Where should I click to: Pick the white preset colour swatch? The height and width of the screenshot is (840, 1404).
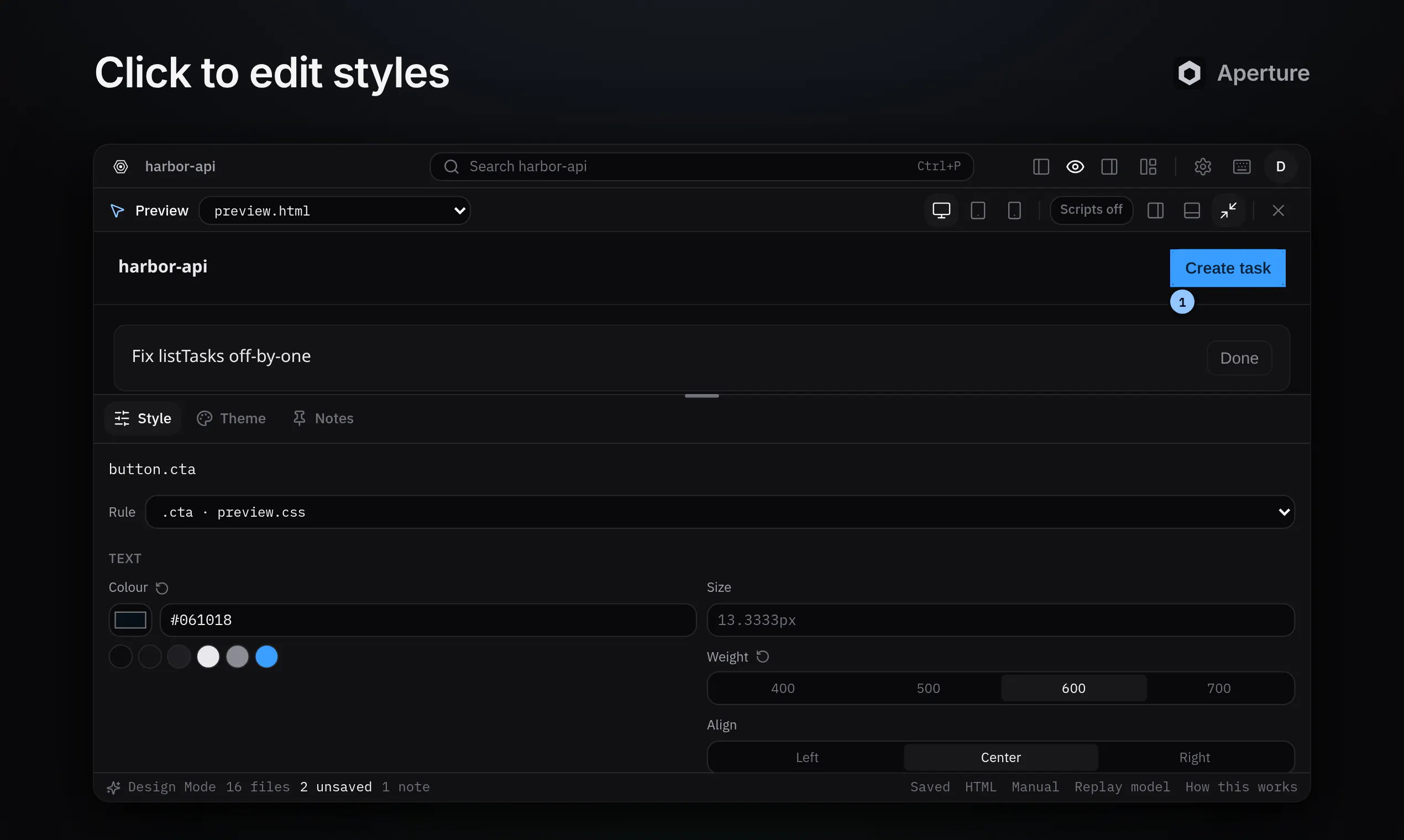pyautogui.click(x=208, y=657)
